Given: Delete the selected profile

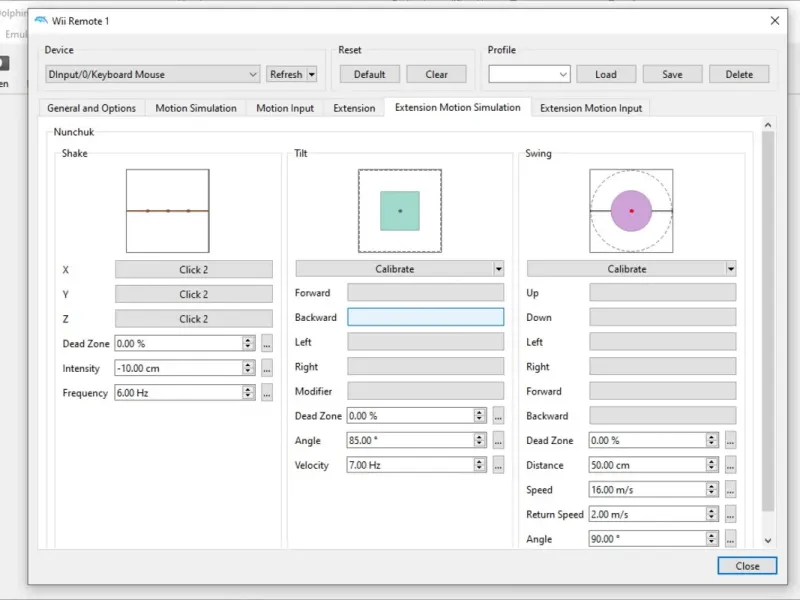Looking at the screenshot, I should [739, 74].
